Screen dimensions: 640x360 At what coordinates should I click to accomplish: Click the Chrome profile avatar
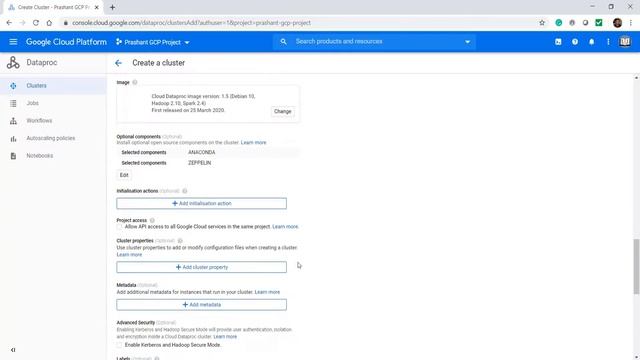pyautogui.click(x=618, y=23)
